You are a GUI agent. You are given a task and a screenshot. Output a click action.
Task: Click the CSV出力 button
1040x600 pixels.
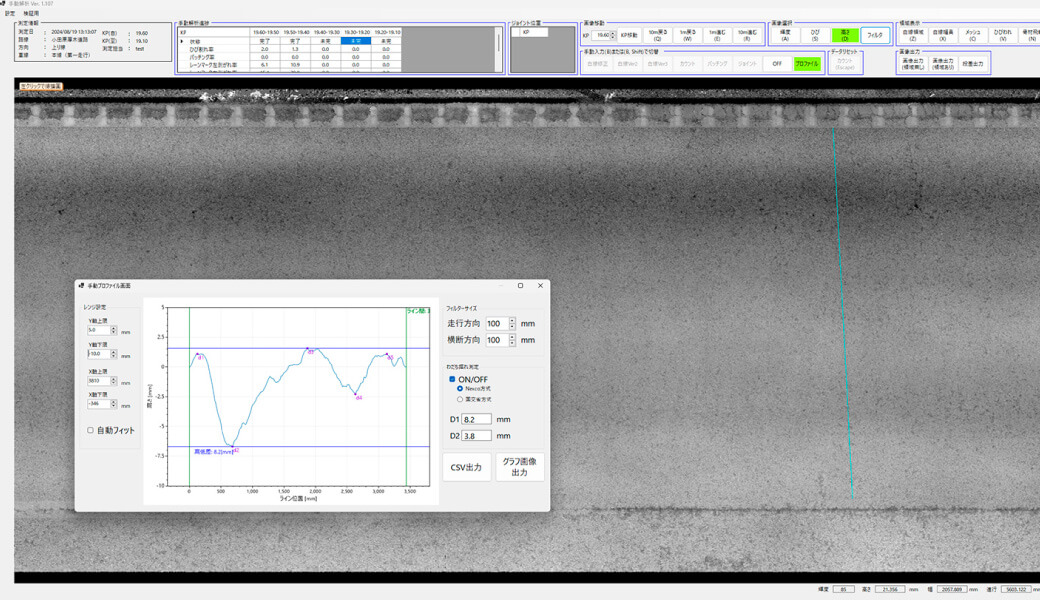click(x=465, y=467)
